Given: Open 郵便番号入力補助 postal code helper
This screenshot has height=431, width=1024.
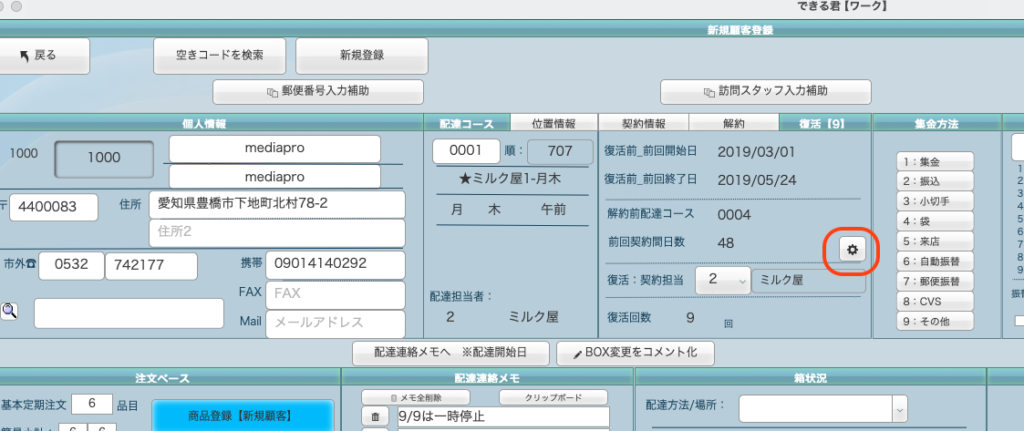Looking at the screenshot, I should pos(317,91).
